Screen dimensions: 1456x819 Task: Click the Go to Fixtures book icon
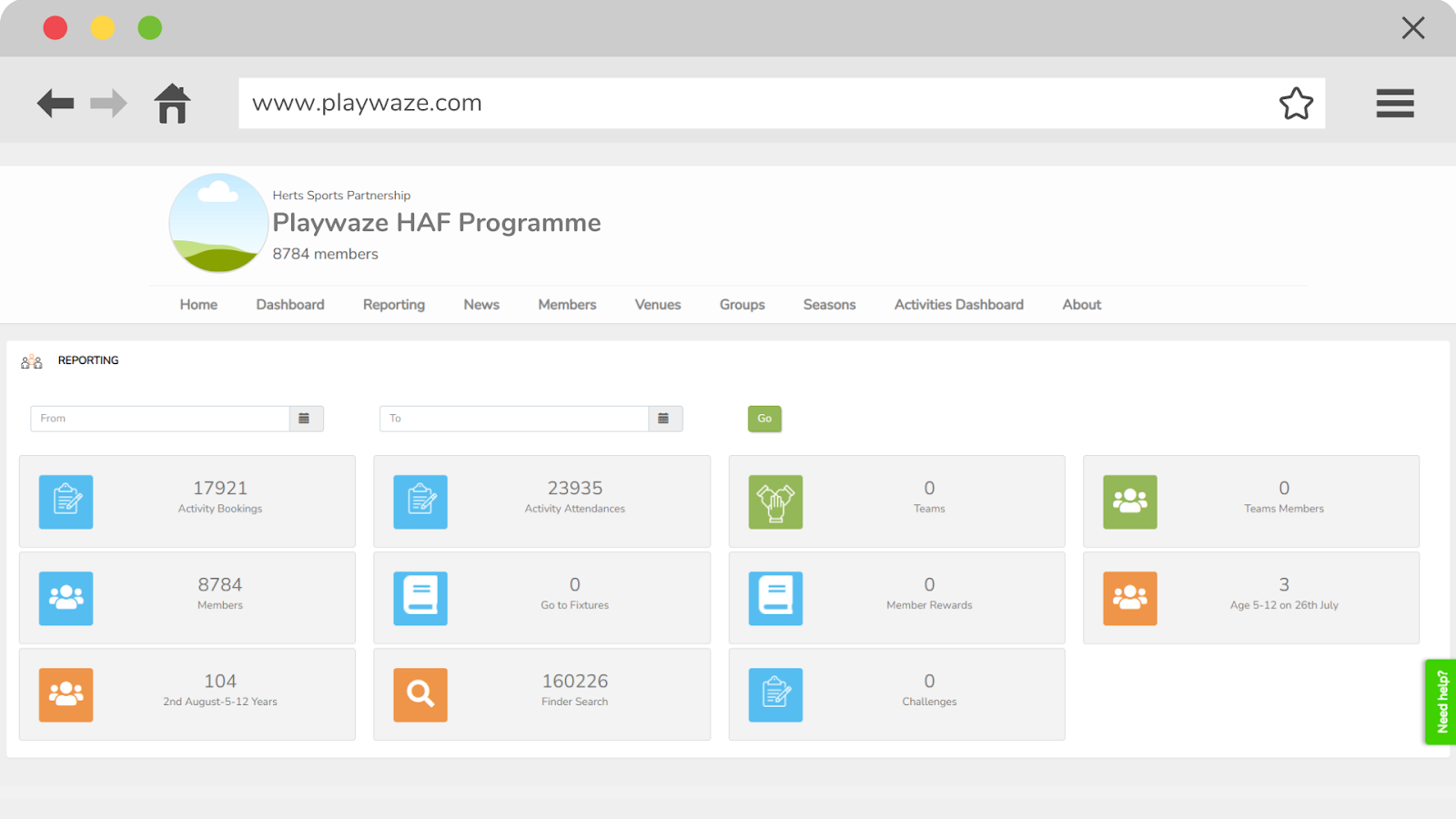(420, 598)
